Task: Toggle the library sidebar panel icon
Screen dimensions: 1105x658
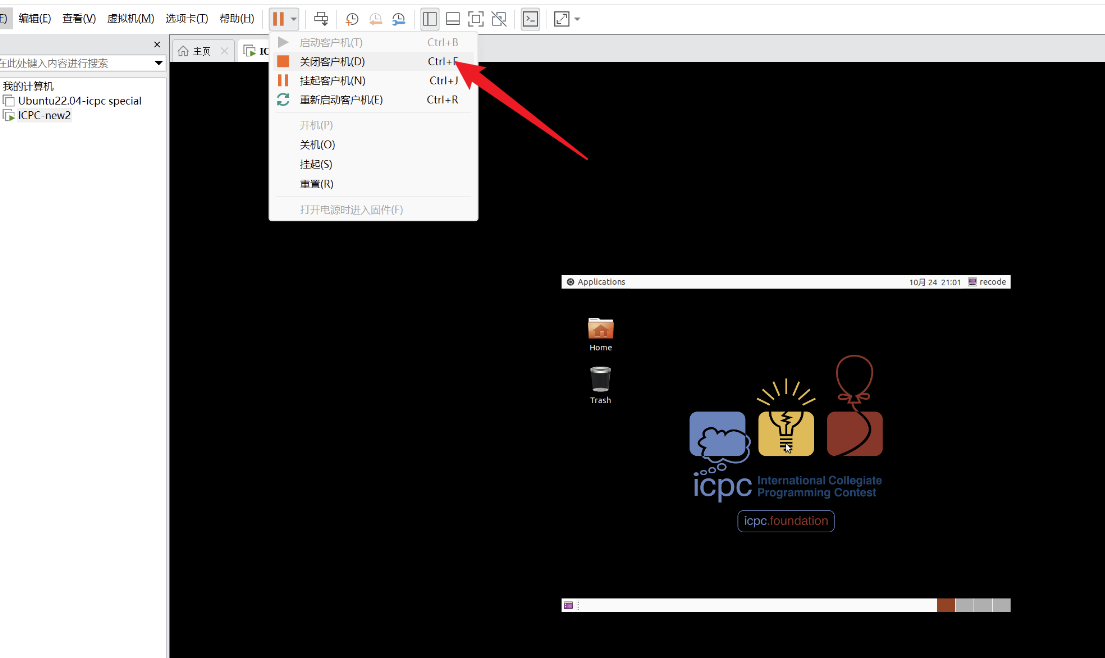Action: 430,19
